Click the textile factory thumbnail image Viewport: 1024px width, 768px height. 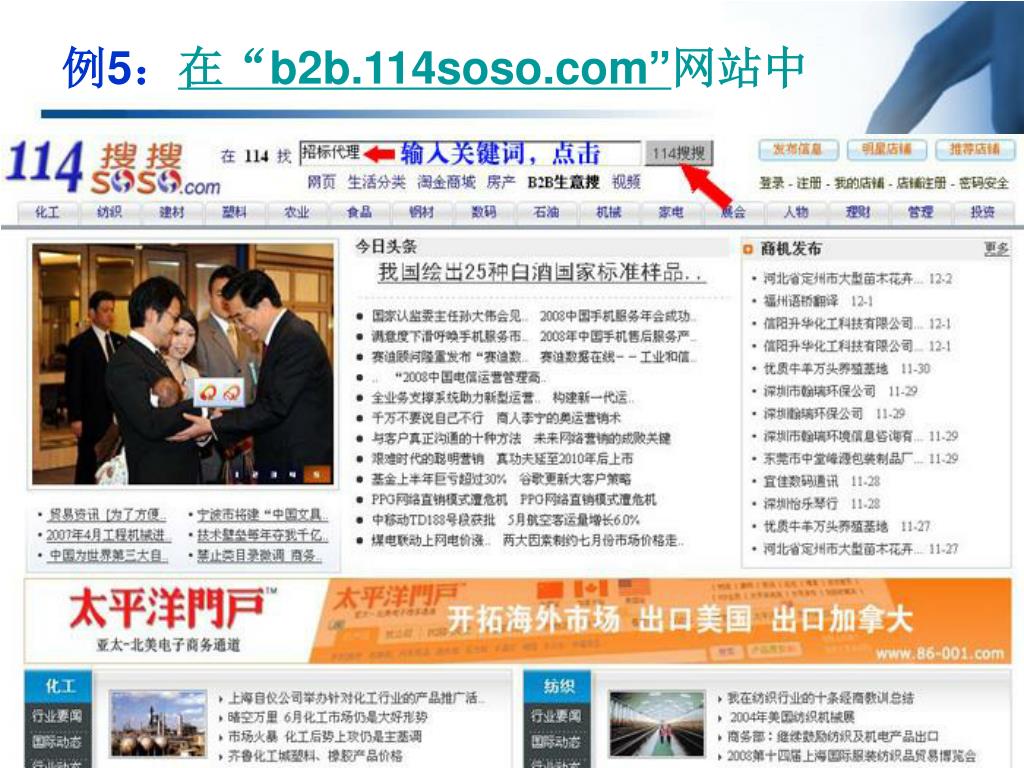coord(658,724)
